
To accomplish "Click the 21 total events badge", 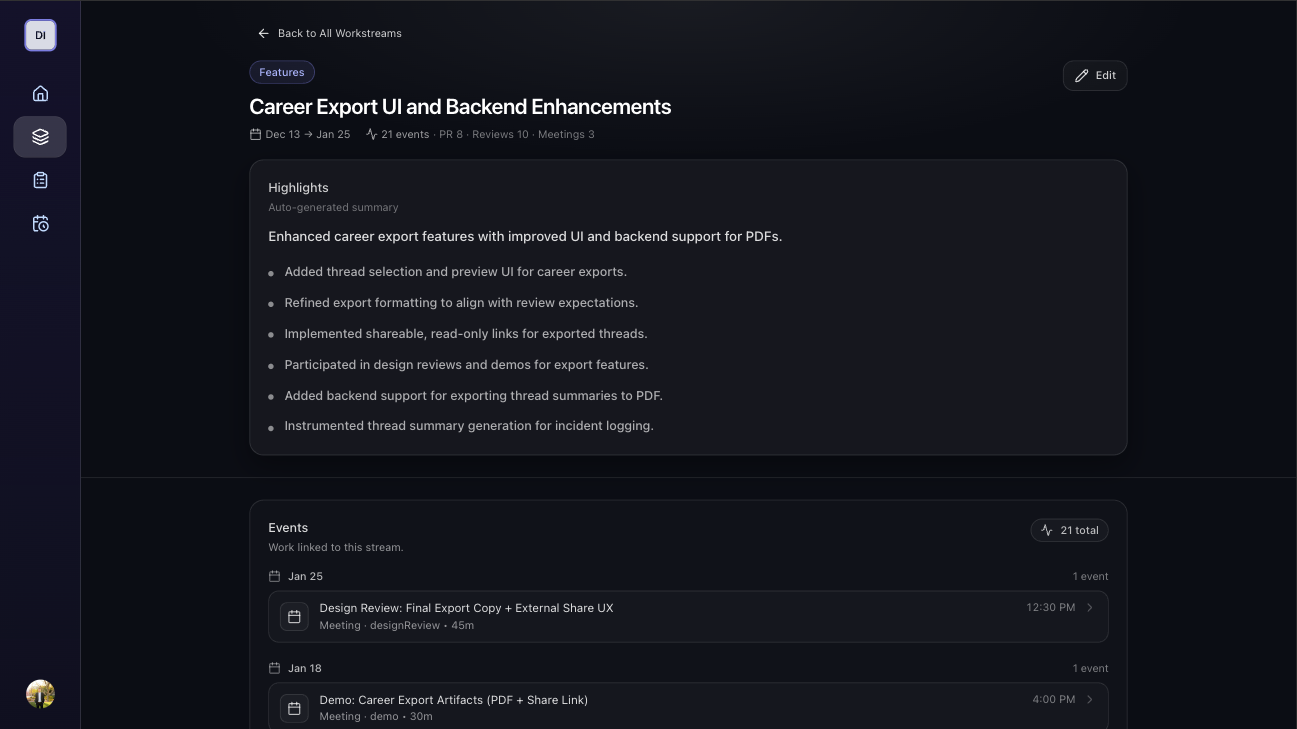I will click(x=1069, y=530).
